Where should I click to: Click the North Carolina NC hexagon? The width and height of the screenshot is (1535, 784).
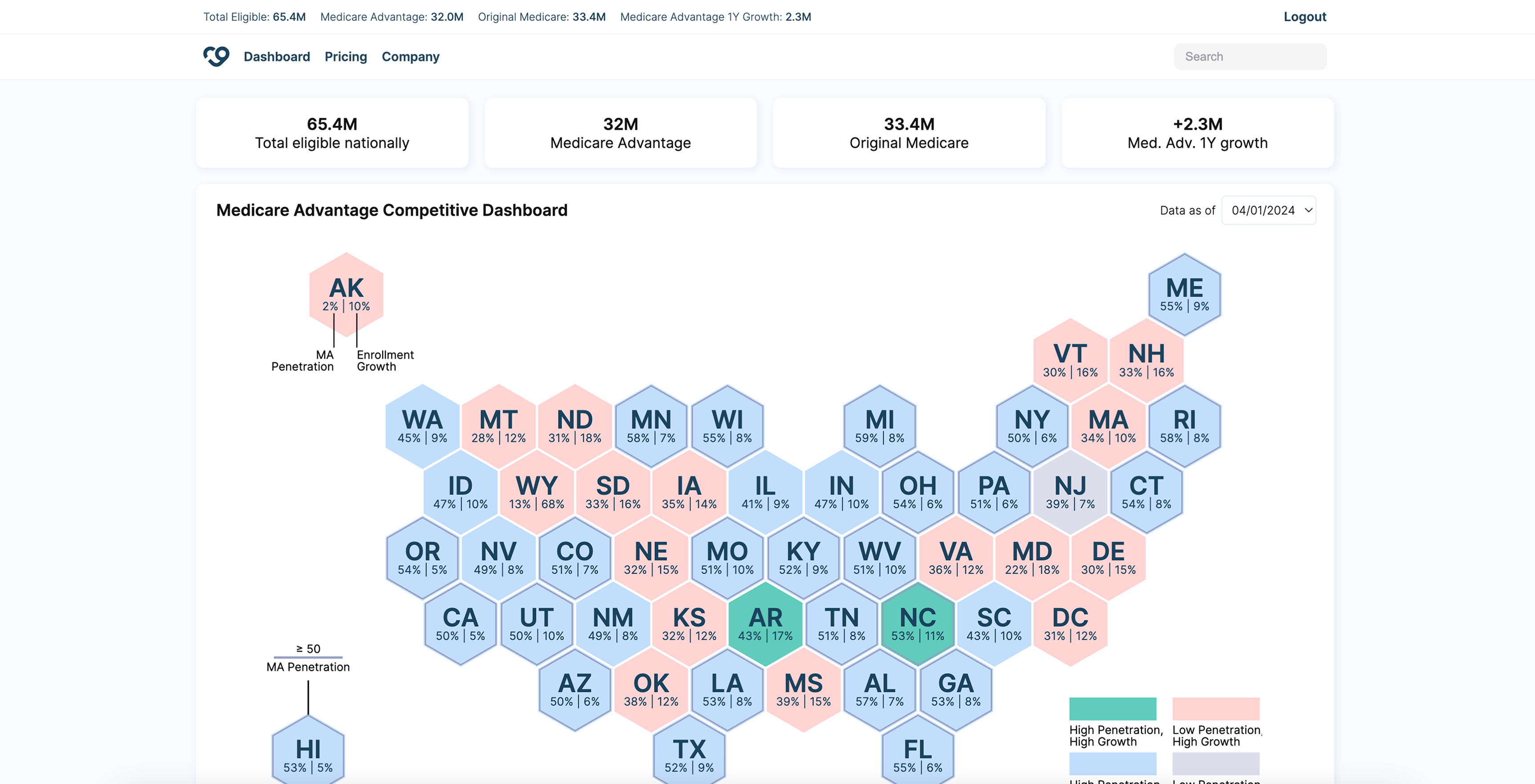[x=917, y=624]
